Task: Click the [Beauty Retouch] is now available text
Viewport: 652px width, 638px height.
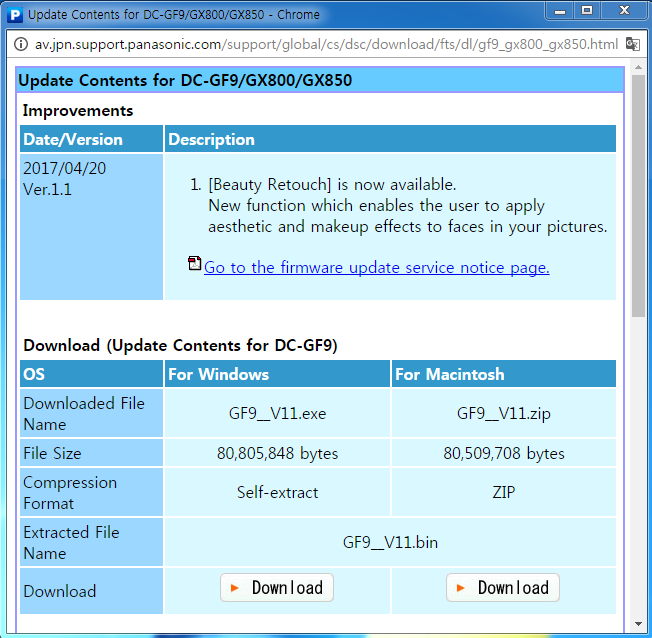Action: [332, 185]
